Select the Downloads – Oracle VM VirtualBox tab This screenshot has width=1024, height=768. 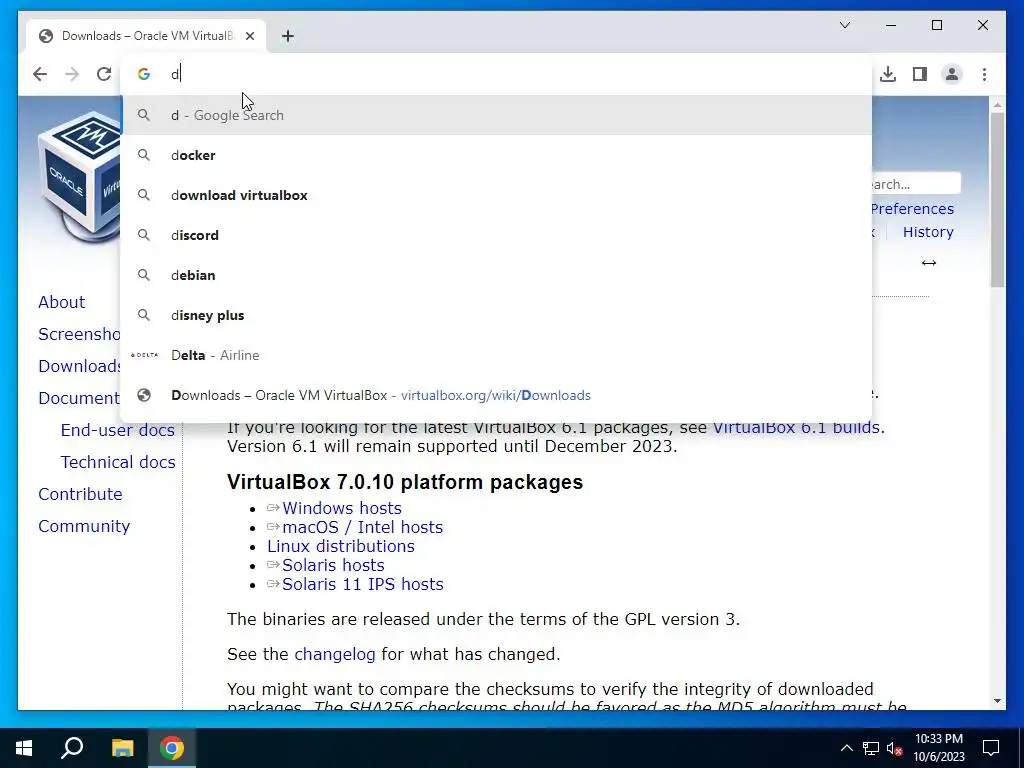[x=146, y=36]
